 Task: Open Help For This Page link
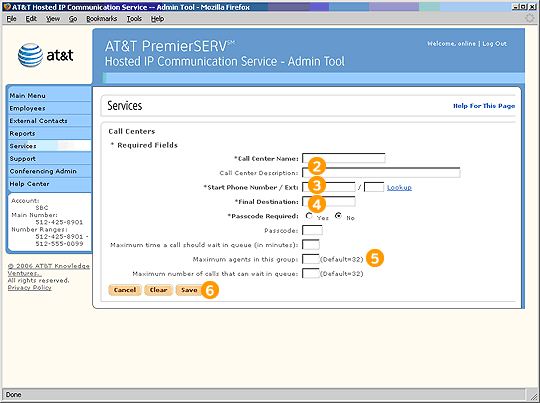[x=484, y=106]
